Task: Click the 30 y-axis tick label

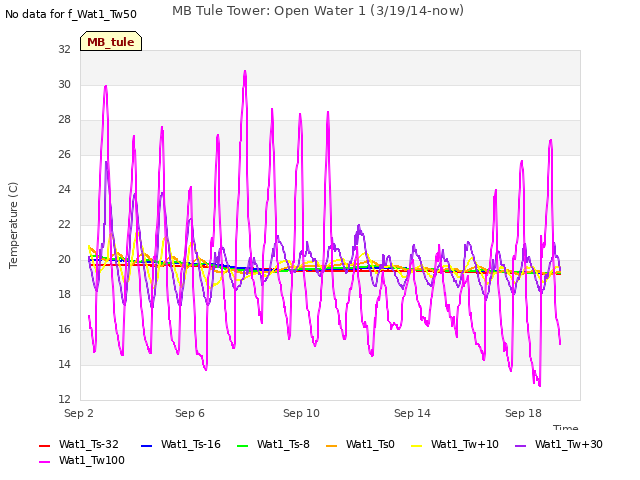Action: click(x=64, y=84)
